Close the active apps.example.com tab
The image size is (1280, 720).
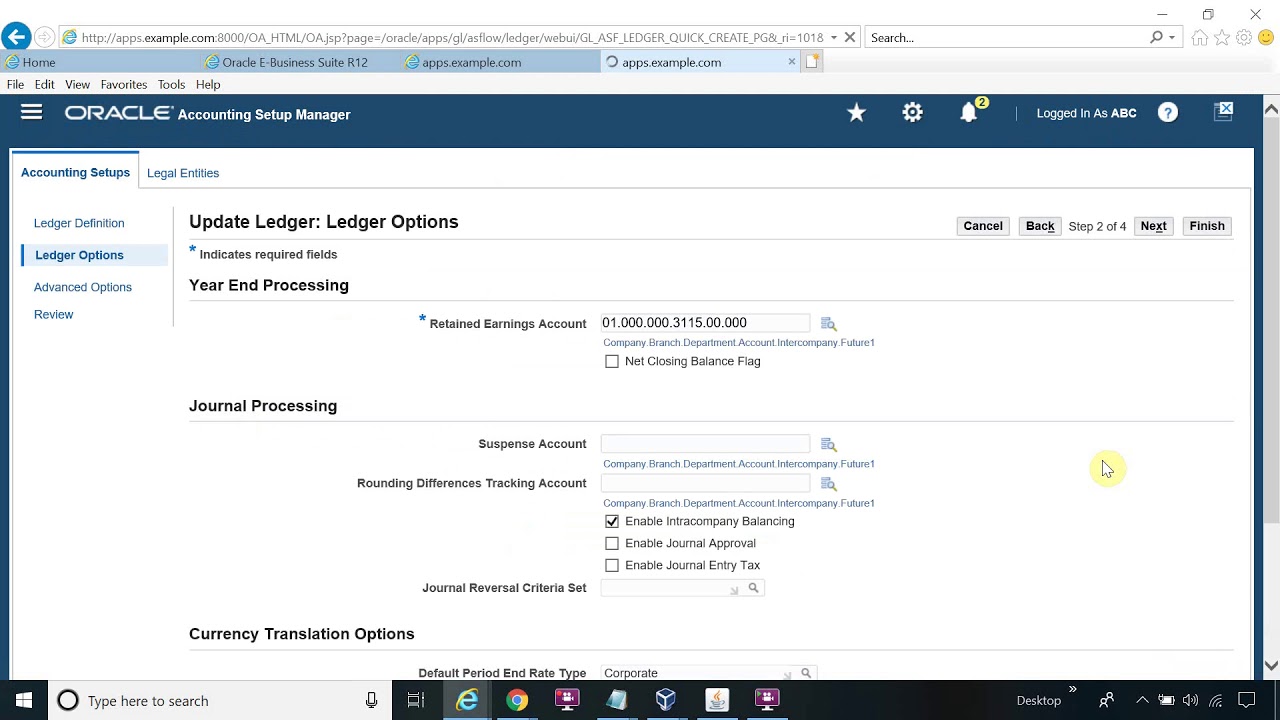tap(792, 62)
